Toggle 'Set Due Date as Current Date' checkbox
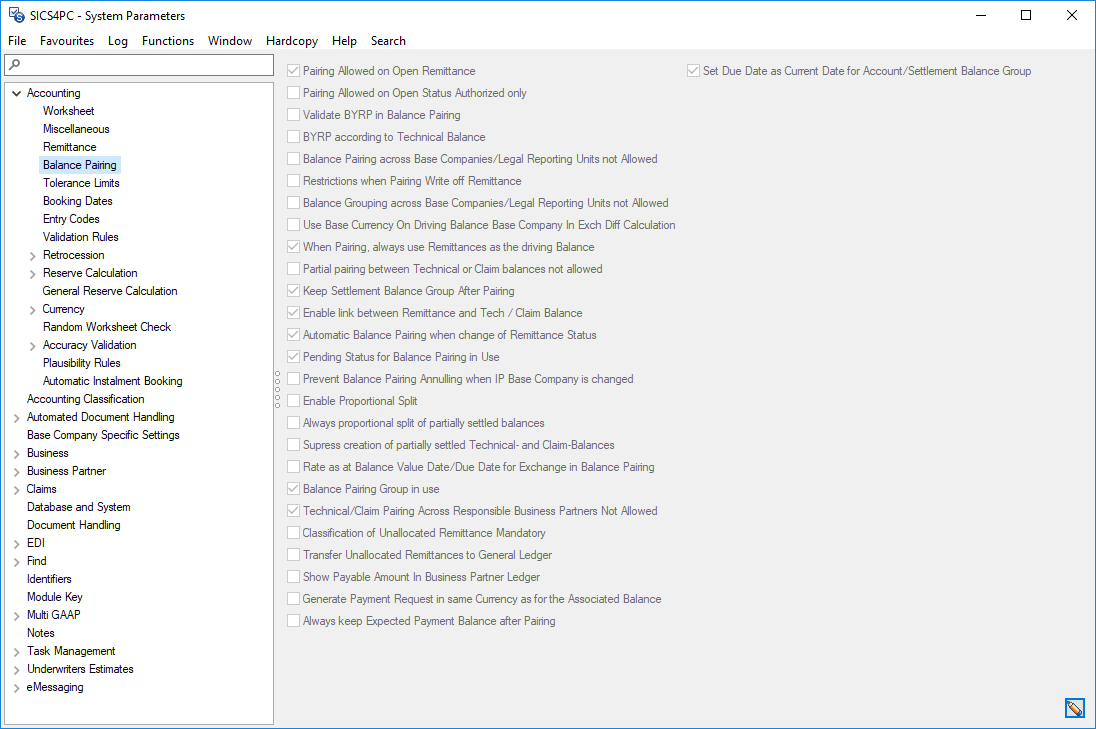 point(692,70)
